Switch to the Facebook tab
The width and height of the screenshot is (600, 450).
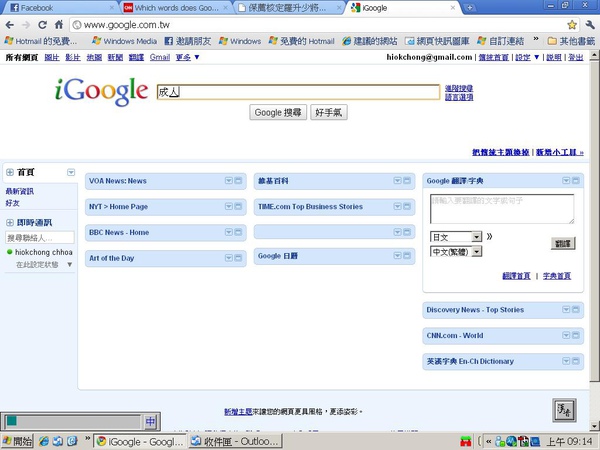point(61,8)
